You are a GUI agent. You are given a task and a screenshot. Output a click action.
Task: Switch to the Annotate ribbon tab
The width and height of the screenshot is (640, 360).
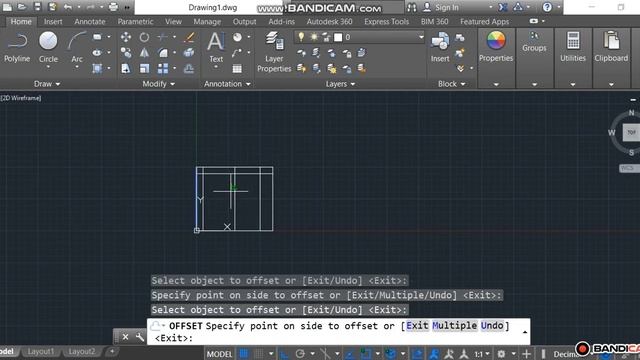click(90, 21)
